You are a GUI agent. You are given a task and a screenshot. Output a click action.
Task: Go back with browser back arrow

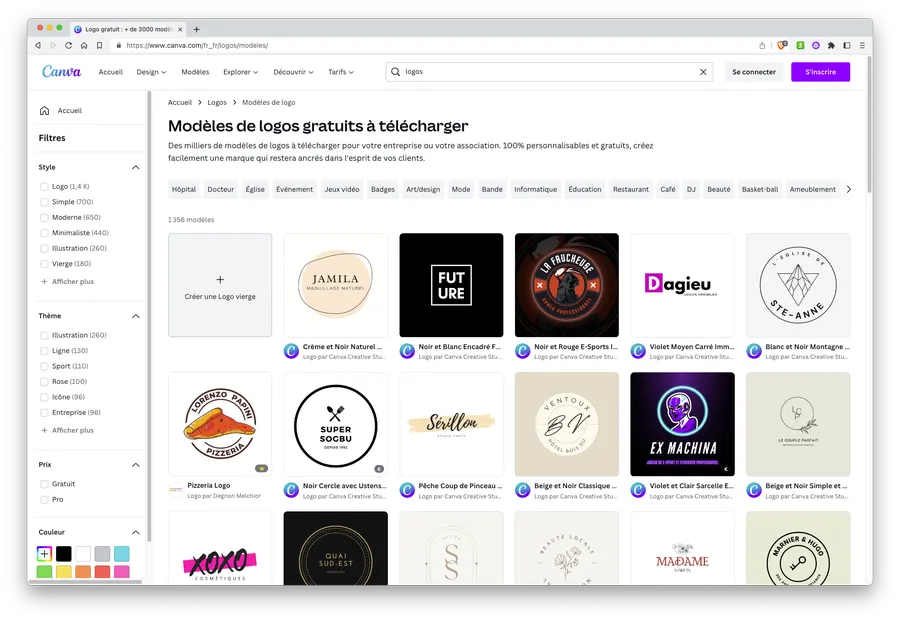[38, 45]
